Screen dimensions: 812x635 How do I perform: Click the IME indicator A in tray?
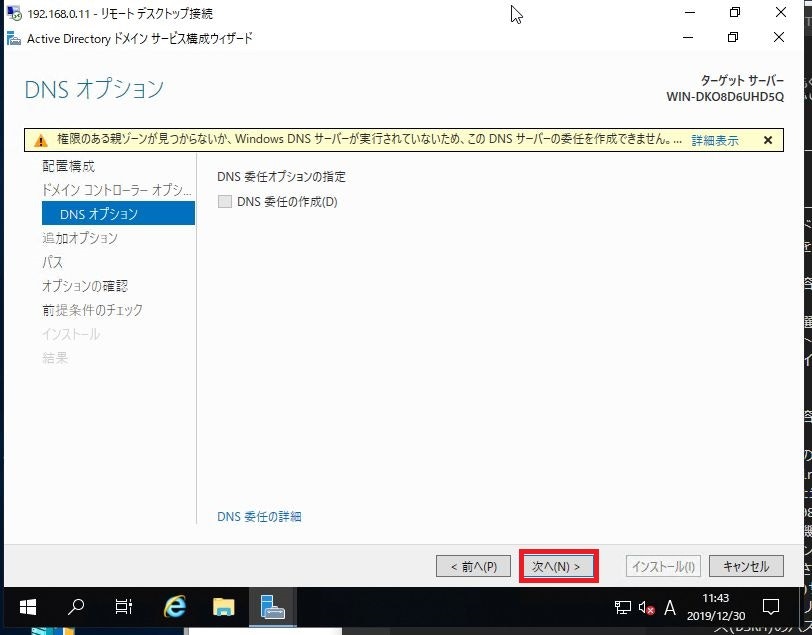(x=670, y=607)
